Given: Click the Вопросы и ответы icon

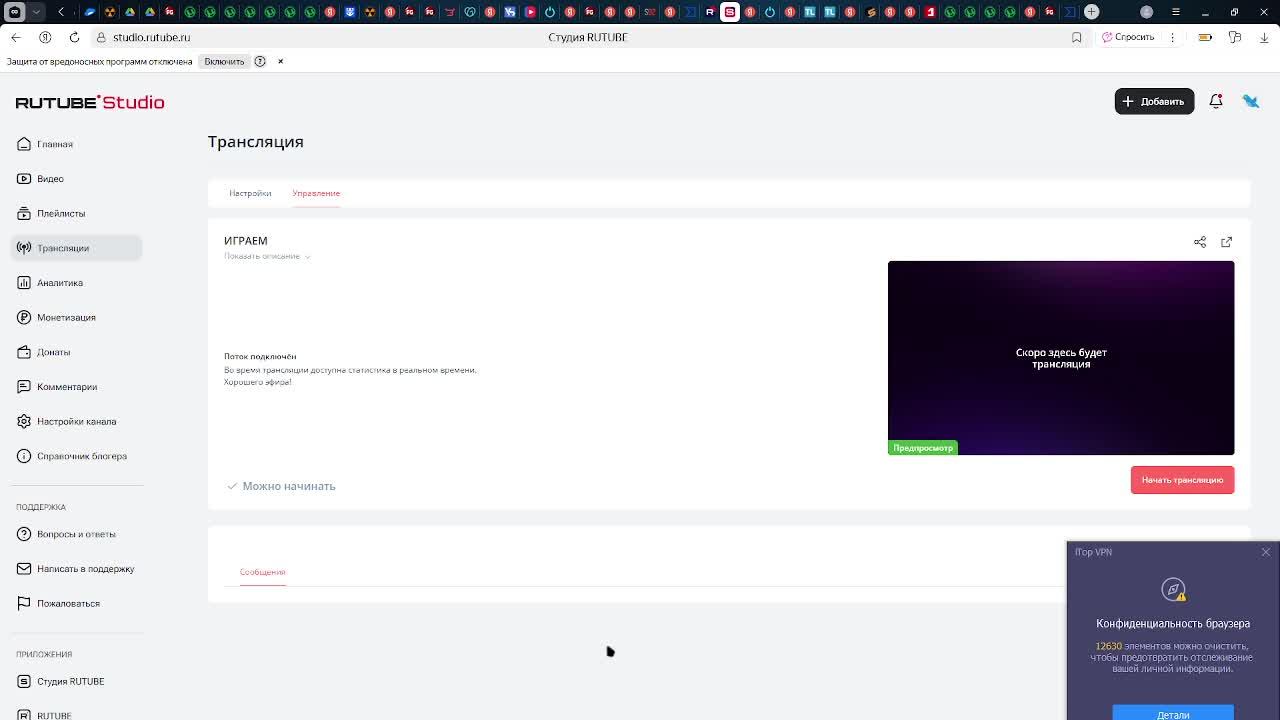Looking at the screenshot, I should tap(24, 534).
